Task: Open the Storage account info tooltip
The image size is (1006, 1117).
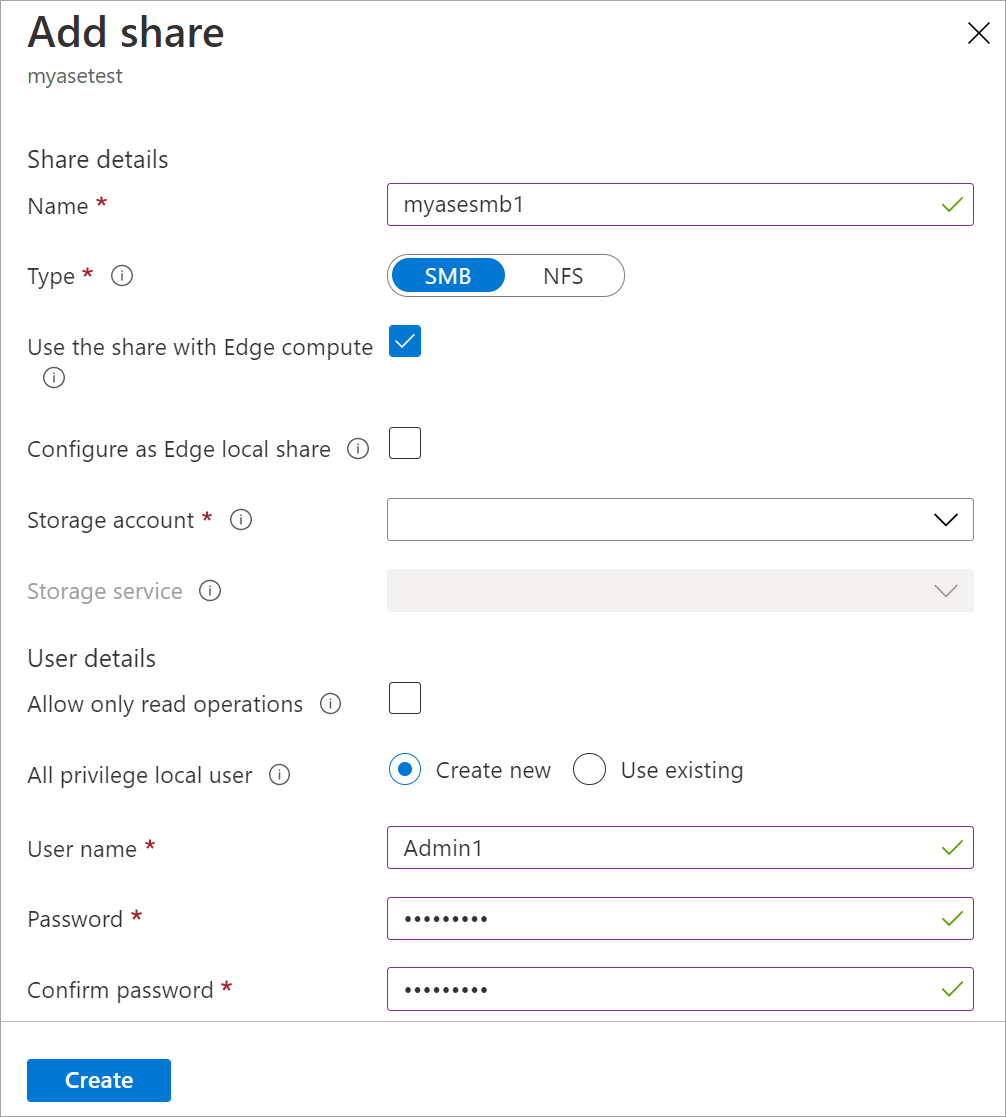Action: click(241, 520)
